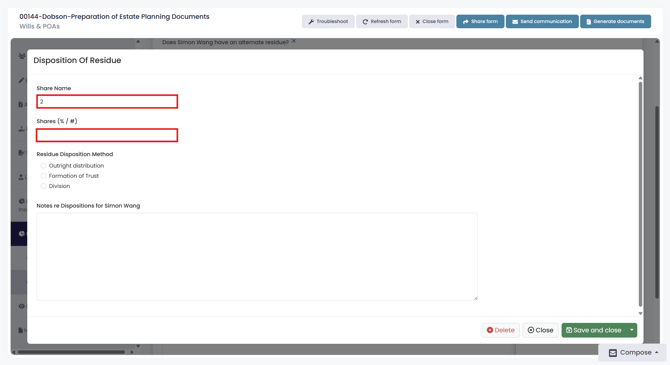Open Share form
670x365 pixels.
click(480, 21)
